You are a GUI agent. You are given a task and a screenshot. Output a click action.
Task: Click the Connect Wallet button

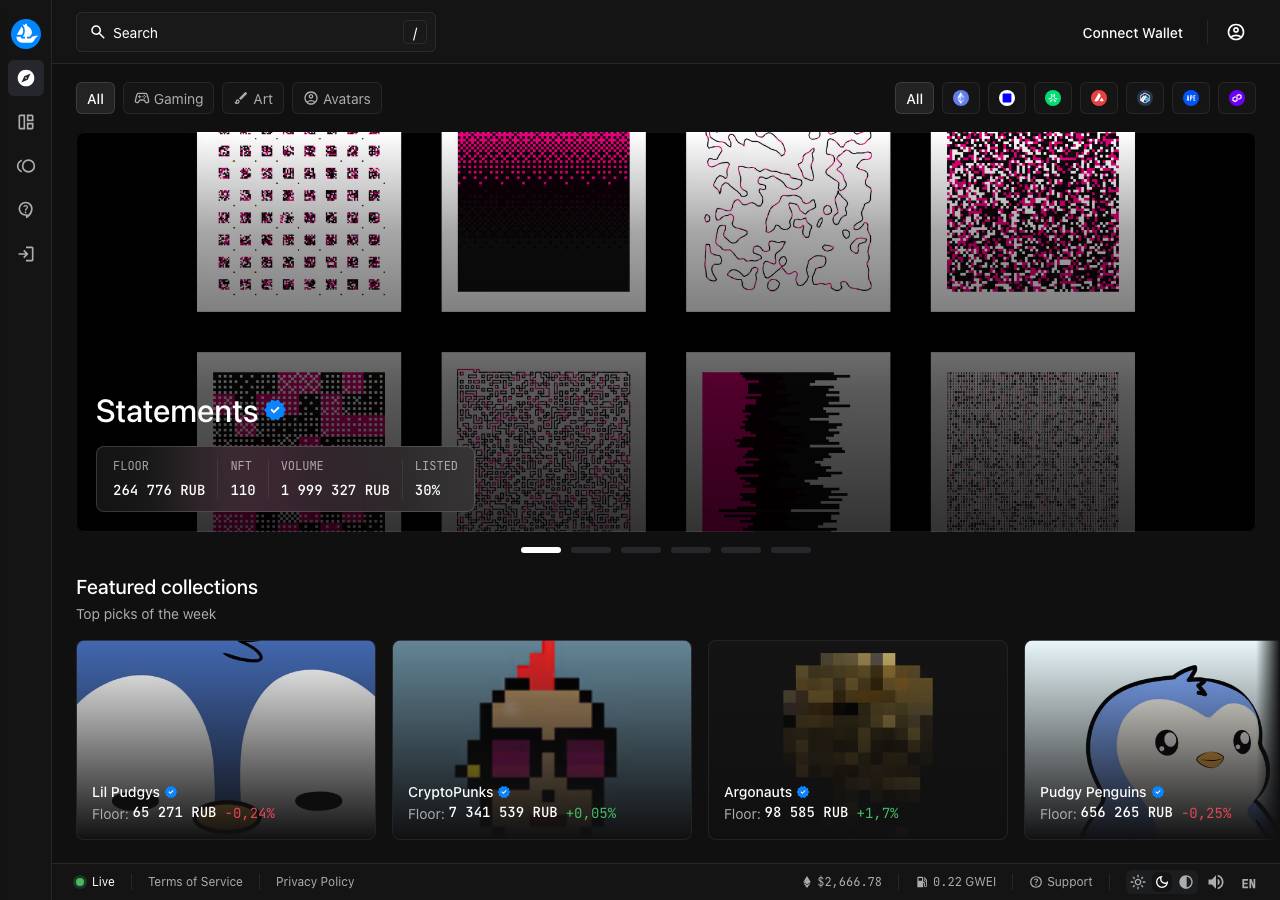coord(1132,32)
